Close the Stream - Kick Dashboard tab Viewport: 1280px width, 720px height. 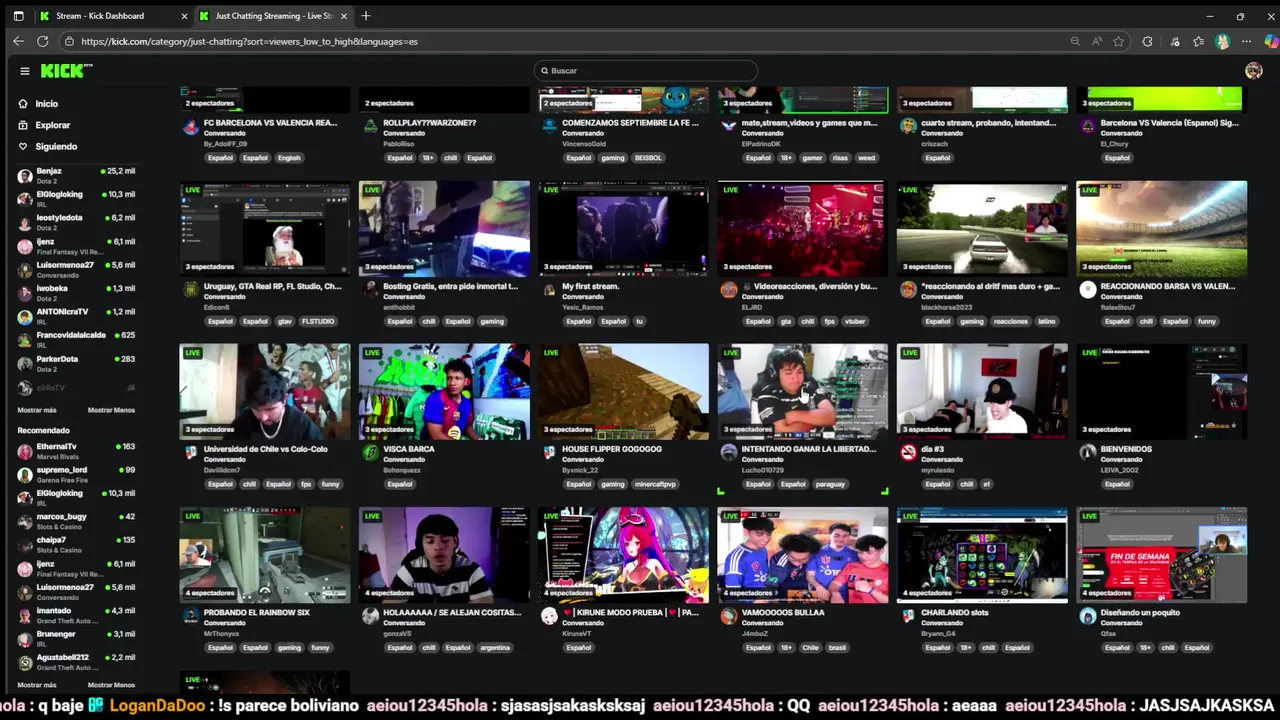[x=184, y=16]
